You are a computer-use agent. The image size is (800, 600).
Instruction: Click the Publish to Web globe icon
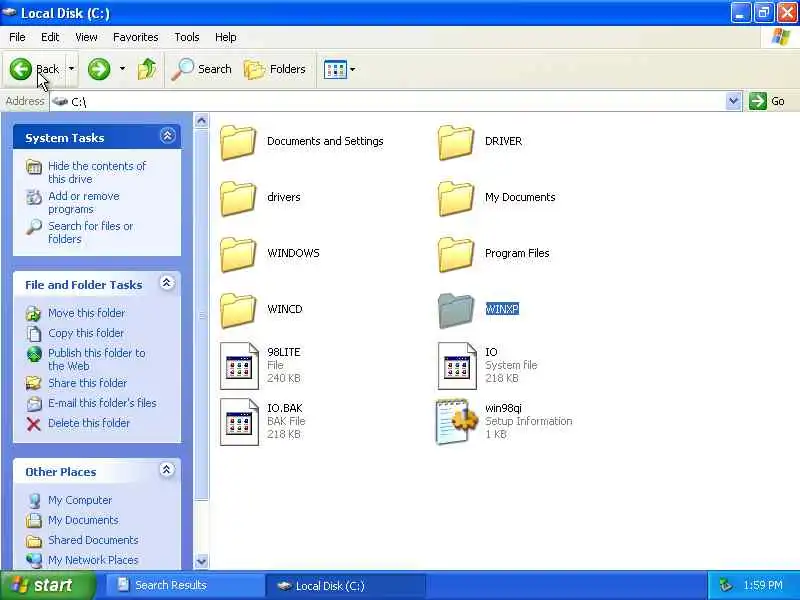pyautogui.click(x=34, y=354)
